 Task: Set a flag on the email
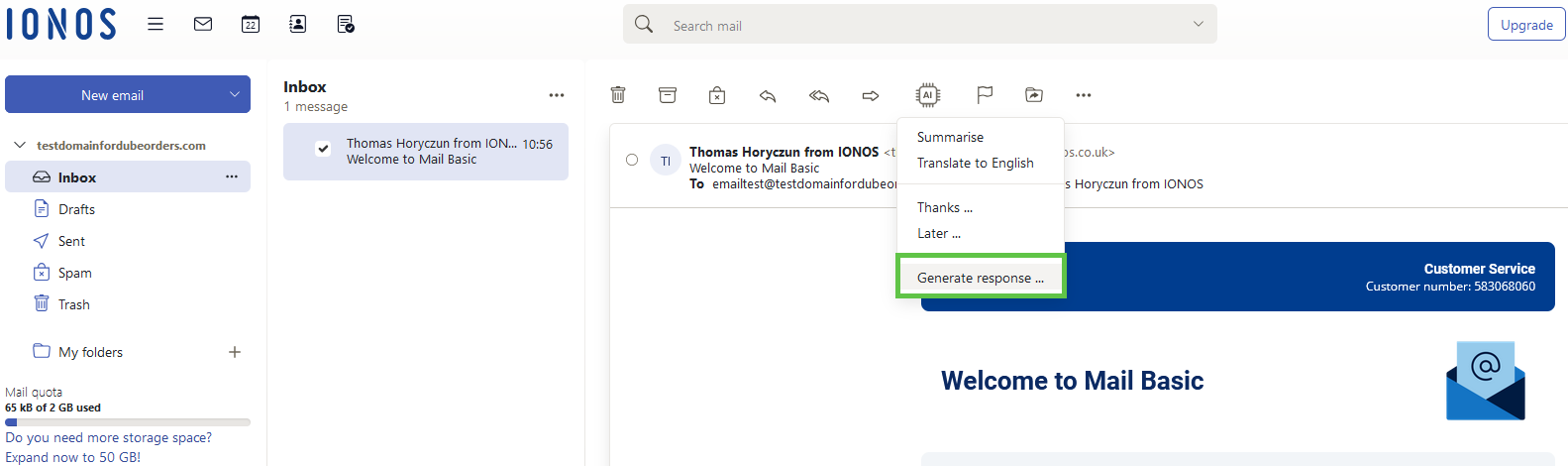(x=985, y=95)
